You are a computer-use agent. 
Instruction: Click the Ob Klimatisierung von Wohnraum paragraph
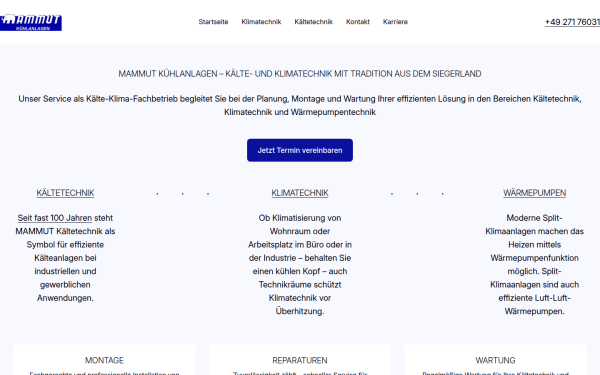click(x=300, y=264)
